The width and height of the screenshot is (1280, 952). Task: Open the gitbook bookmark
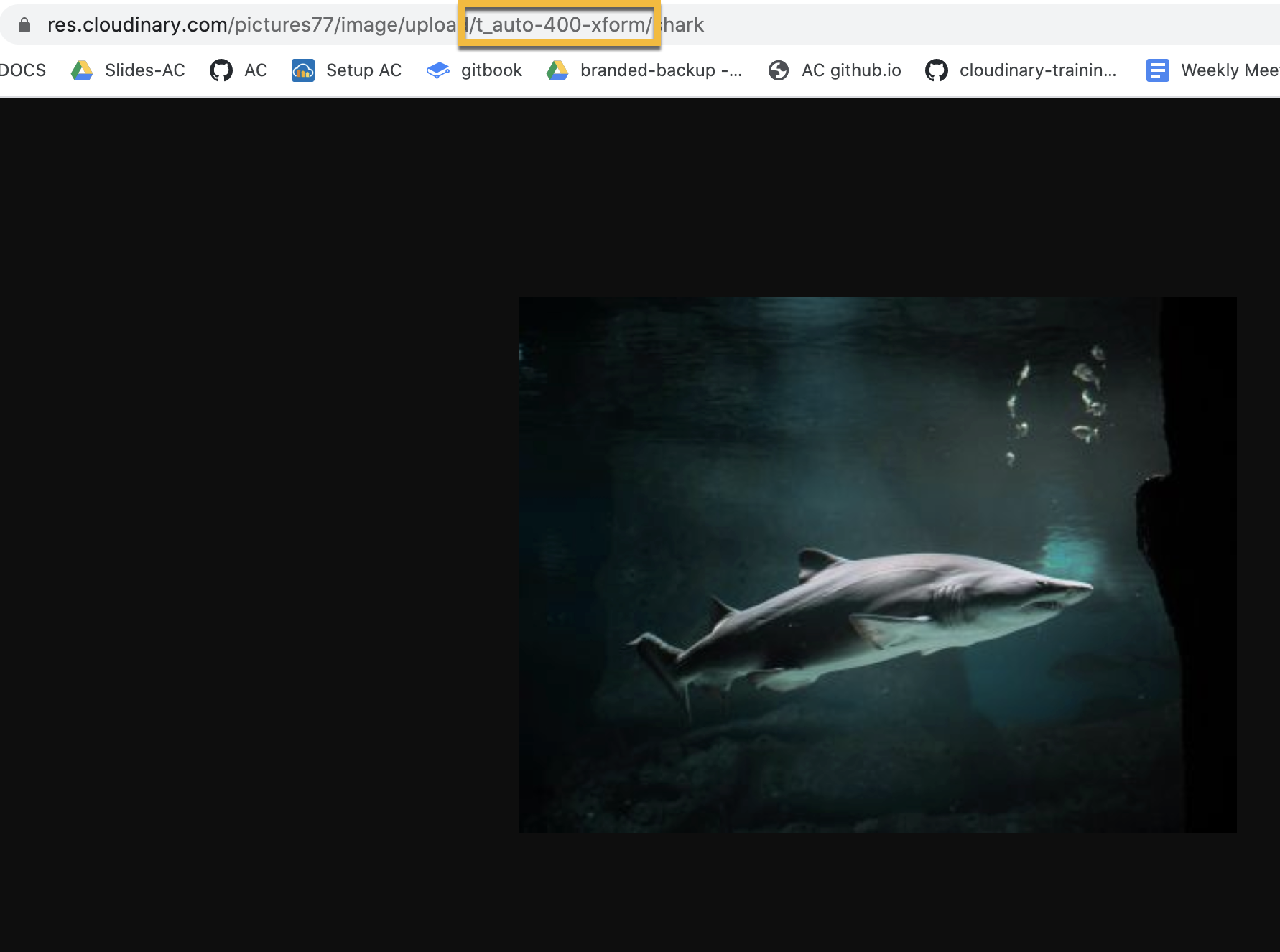tap(474, 70)
